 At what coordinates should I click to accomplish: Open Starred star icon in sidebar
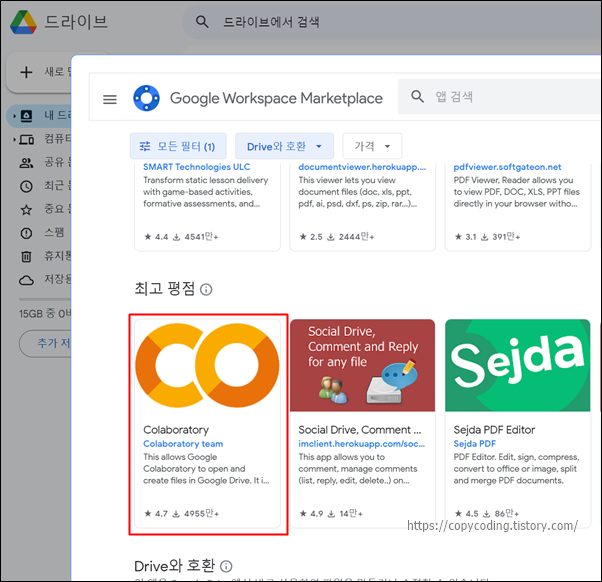[26, 210]
